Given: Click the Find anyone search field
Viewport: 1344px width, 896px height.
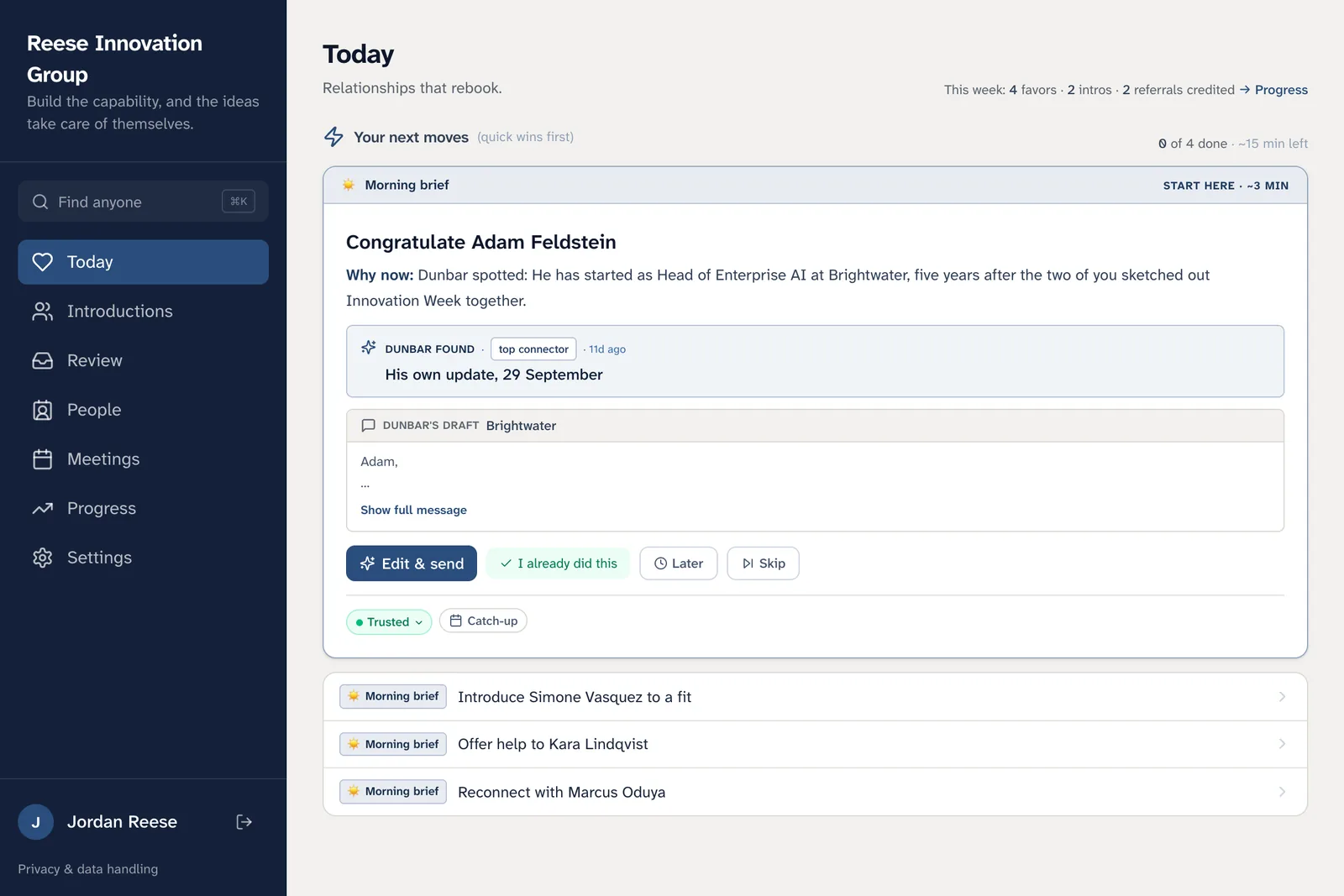Looking at the screenshot, I should pyautogui.click(x=144, y=202).
